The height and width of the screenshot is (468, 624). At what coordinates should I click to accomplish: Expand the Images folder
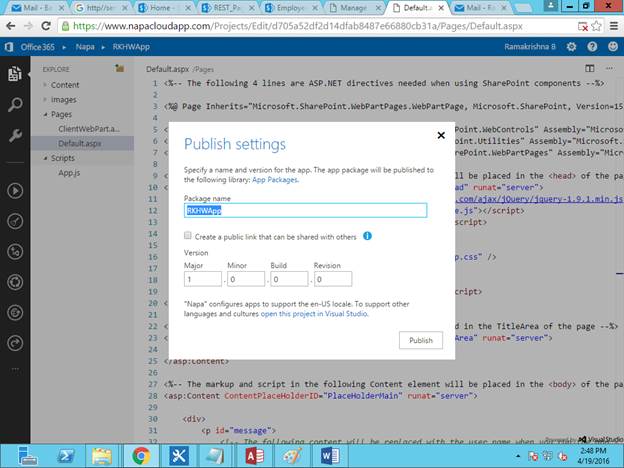[45, 99]
